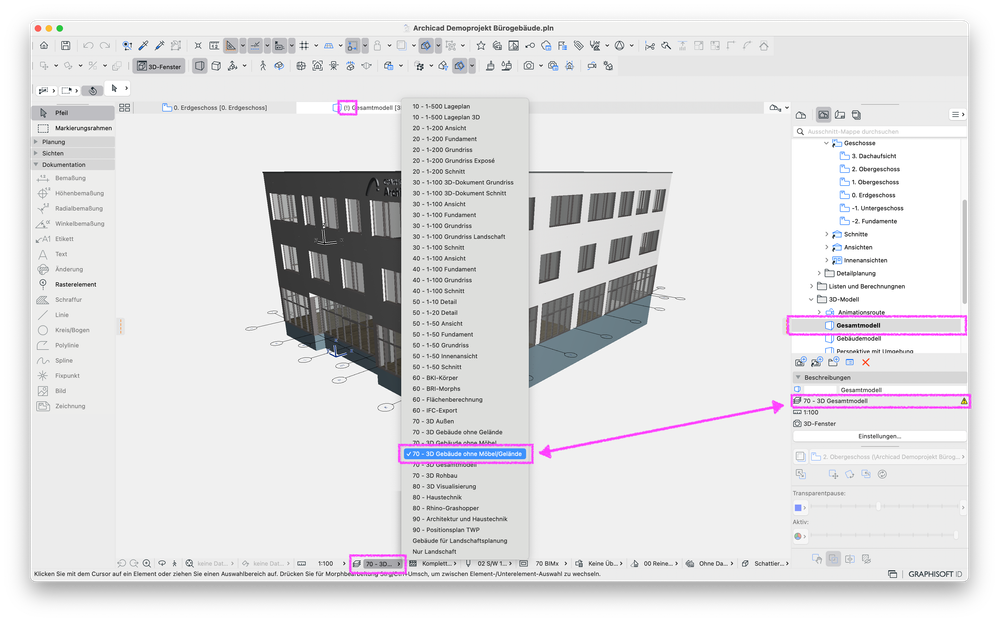The image size is (999, 622).
Task: Click the Save icon in the toolbar
Action: [x=65, y=46]
